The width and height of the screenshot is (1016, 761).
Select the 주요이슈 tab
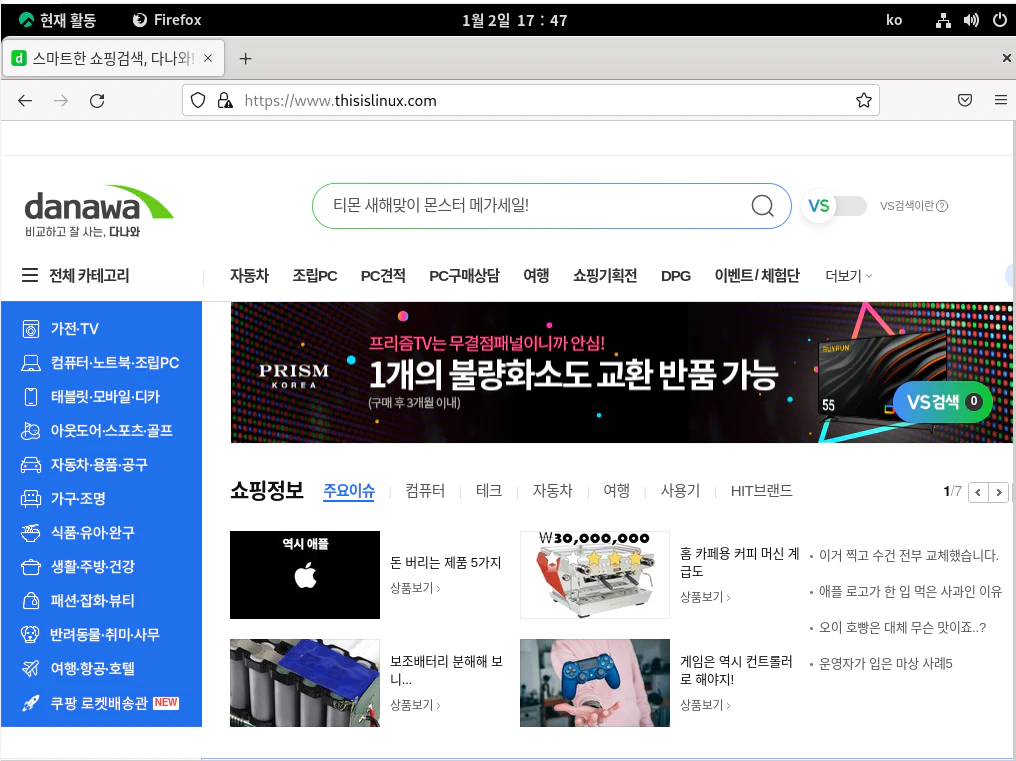[x=349, y=491]
